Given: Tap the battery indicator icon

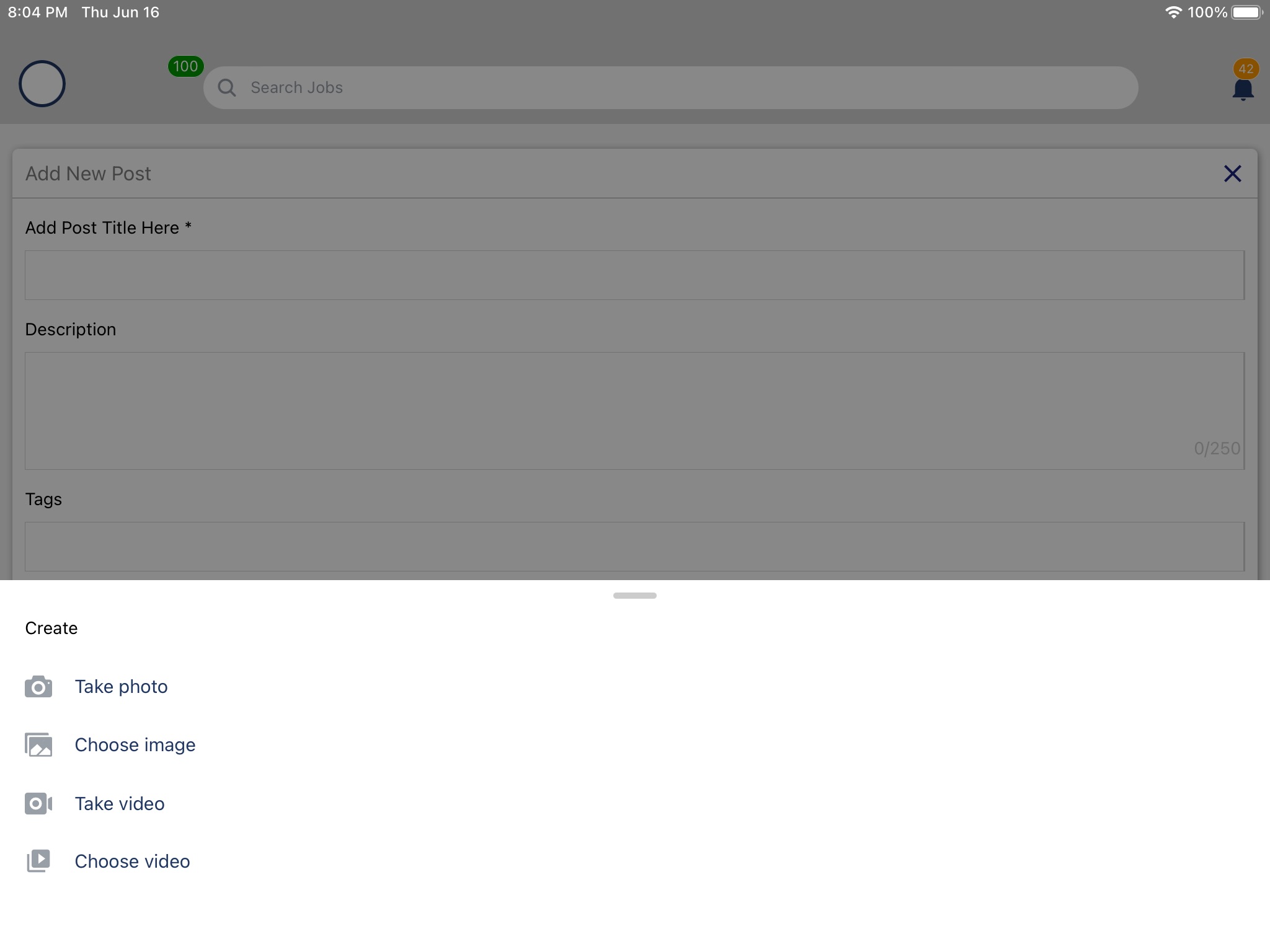Looking at the screenshot, I should tap(1247, 12).
